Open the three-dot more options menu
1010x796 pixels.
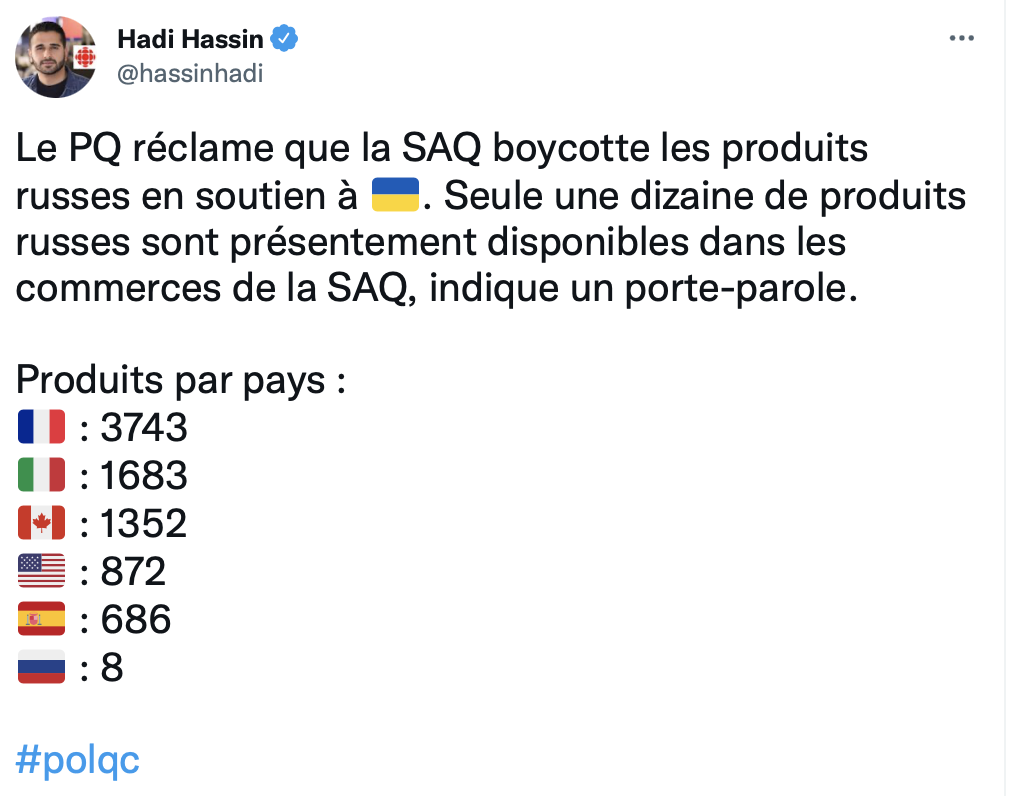pyautogui.click(x=961, y=39)
